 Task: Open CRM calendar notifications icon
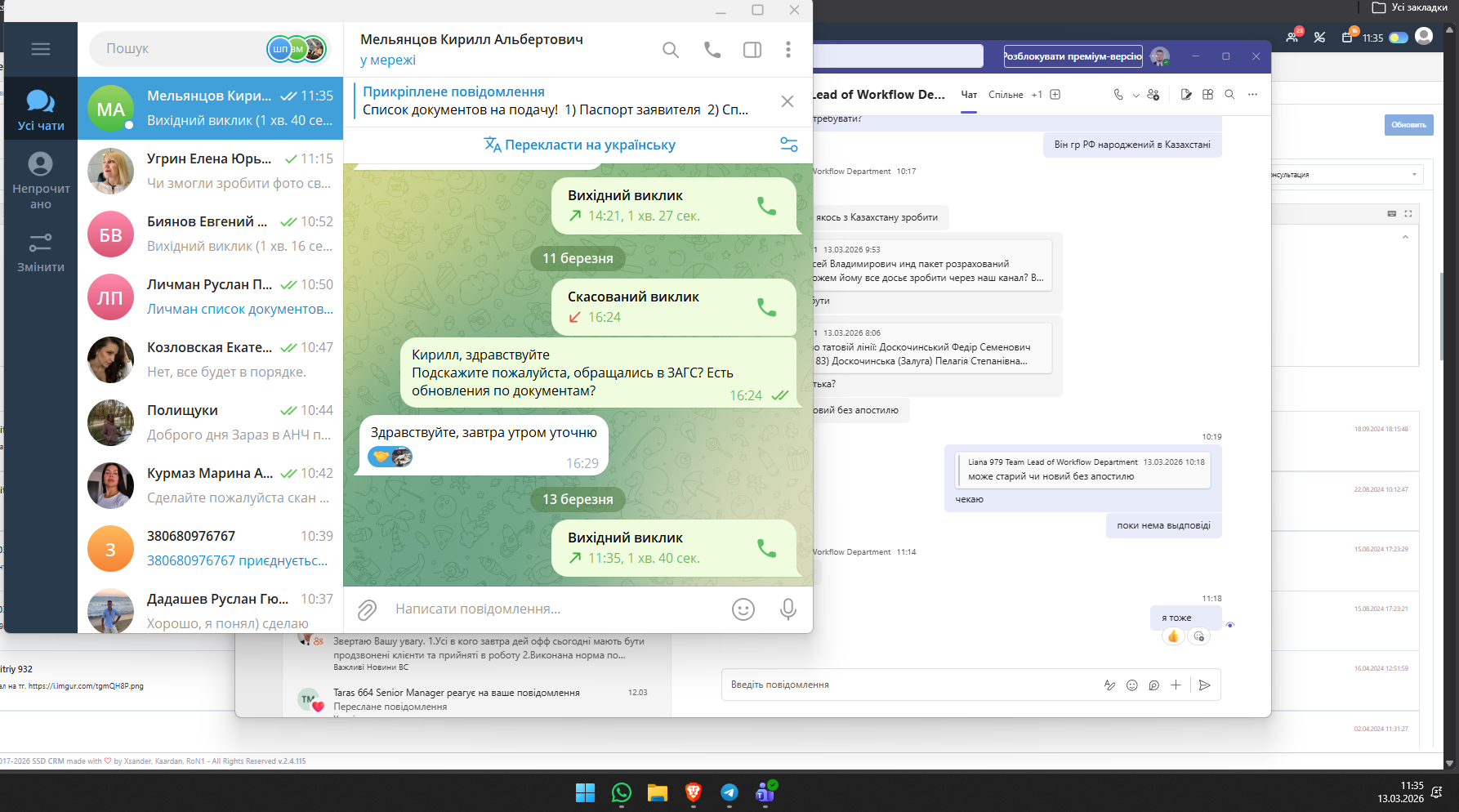pyautogui.click(x=1349, y=36)
